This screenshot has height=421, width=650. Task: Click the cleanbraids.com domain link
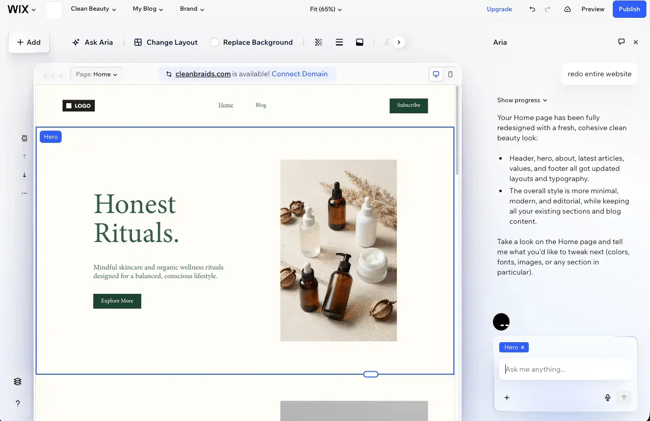point(203,74)
